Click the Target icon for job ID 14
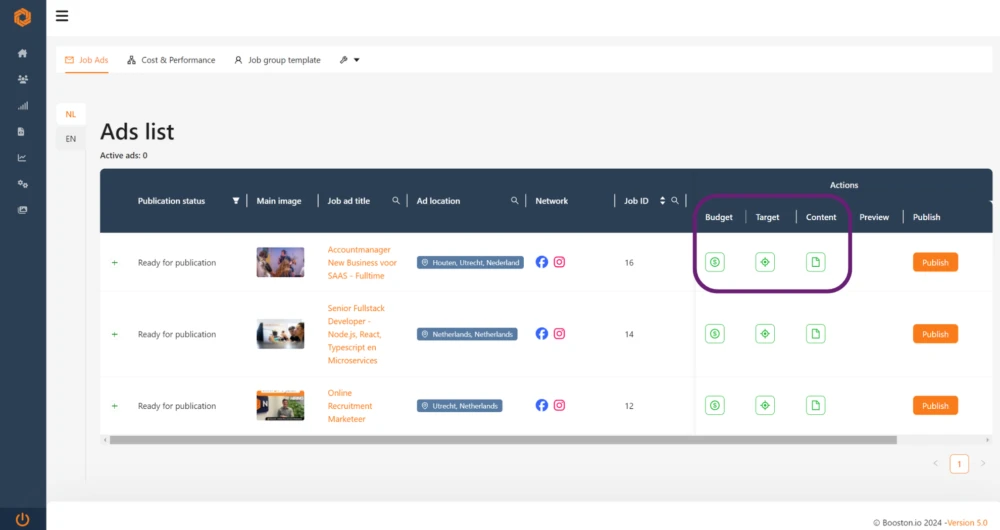The height and width of the screenshot is (530, 1000). tap(765, 334)
